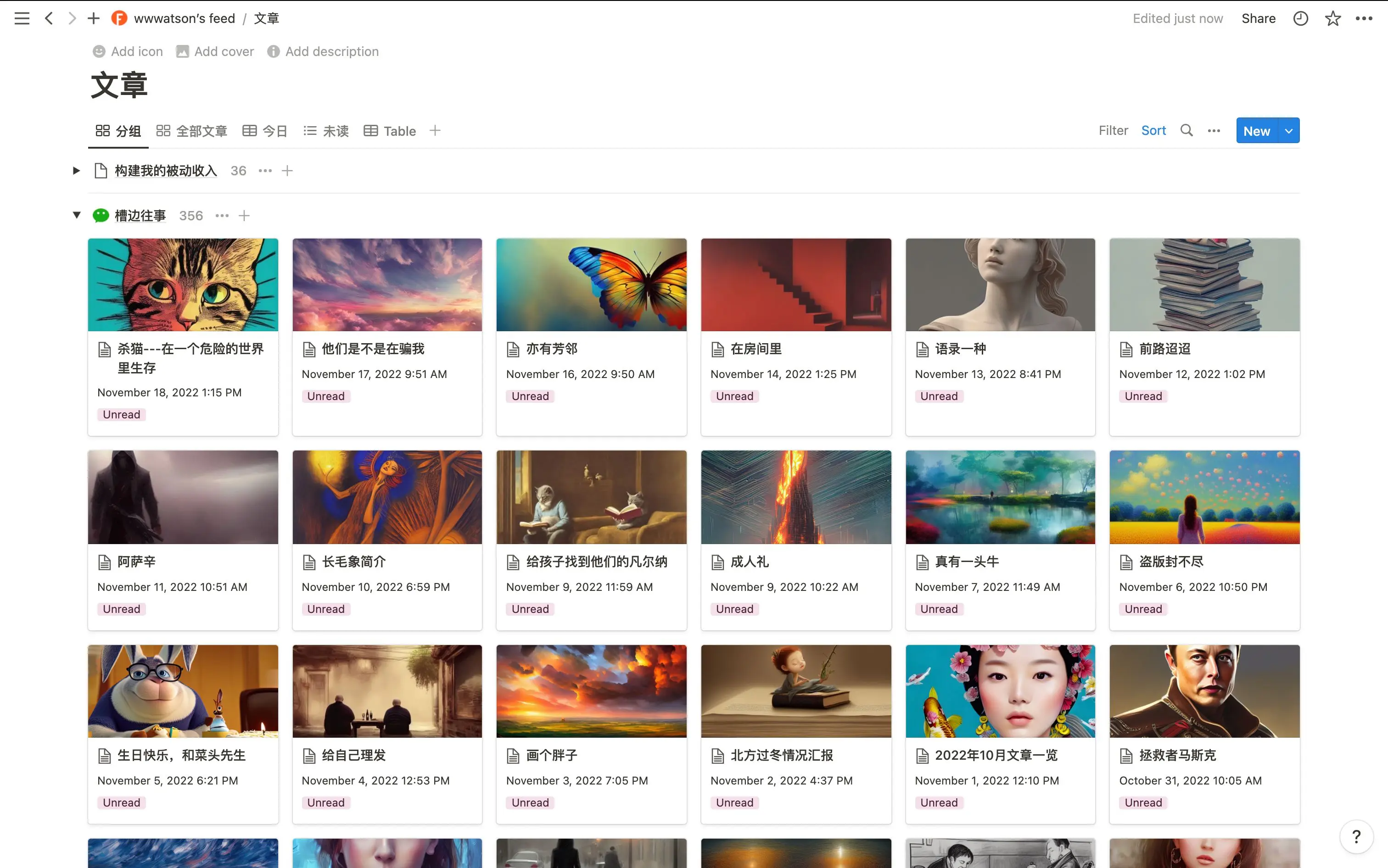1388x868 pixels.
Task: Open the 构建我的被动收入 group options menu
Action: pyautogui.click(x=265, y=171)
